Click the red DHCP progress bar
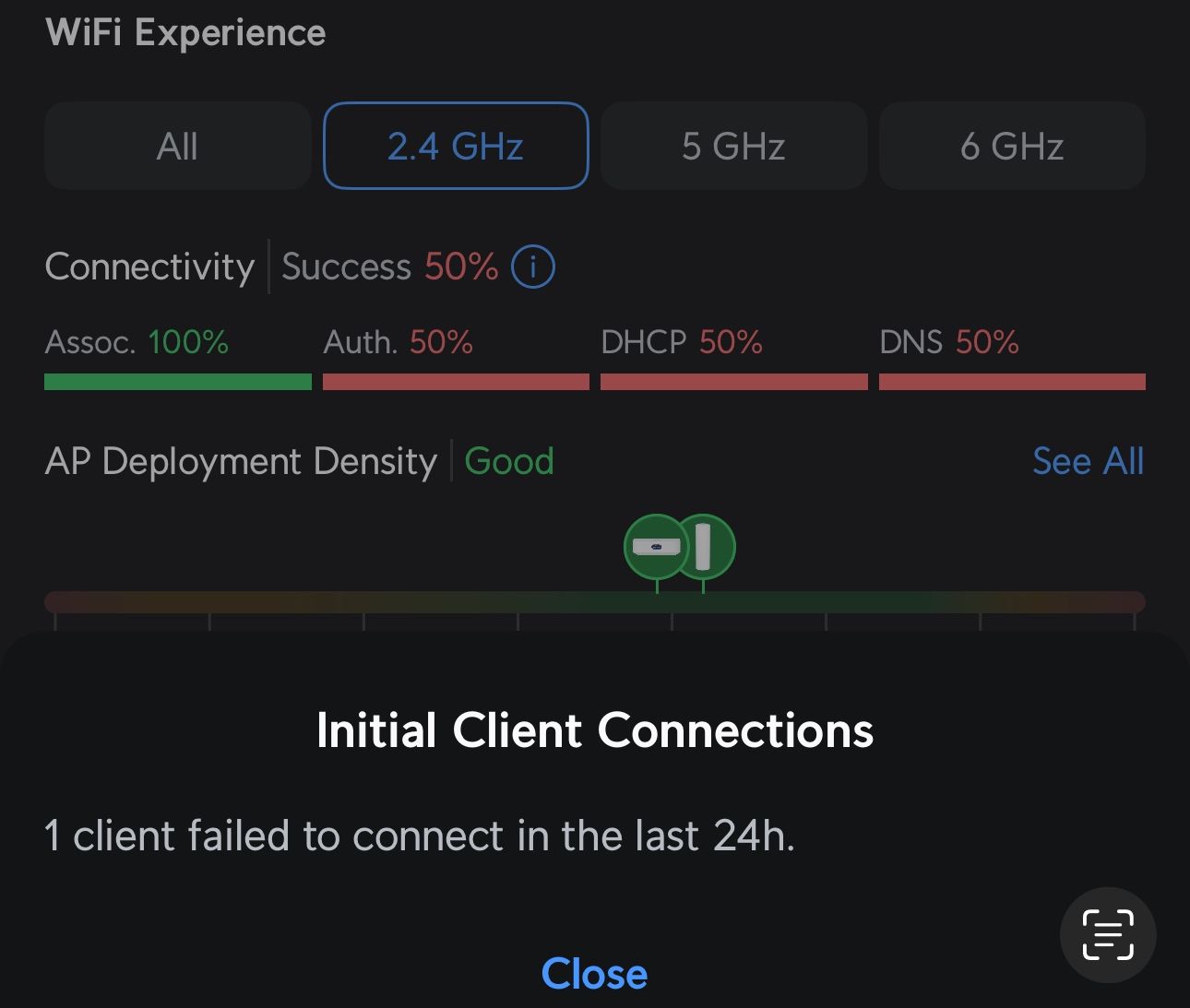The height and width of the screenshot is (1008, 1190). tap(733, 382)
